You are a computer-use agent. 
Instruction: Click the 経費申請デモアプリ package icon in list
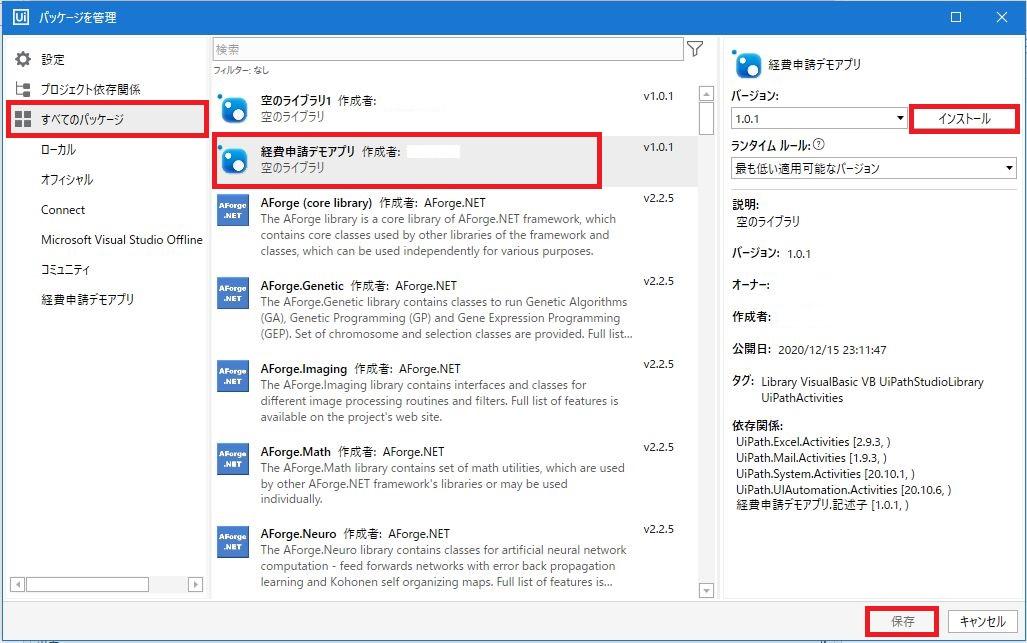(x=233, y=160)
